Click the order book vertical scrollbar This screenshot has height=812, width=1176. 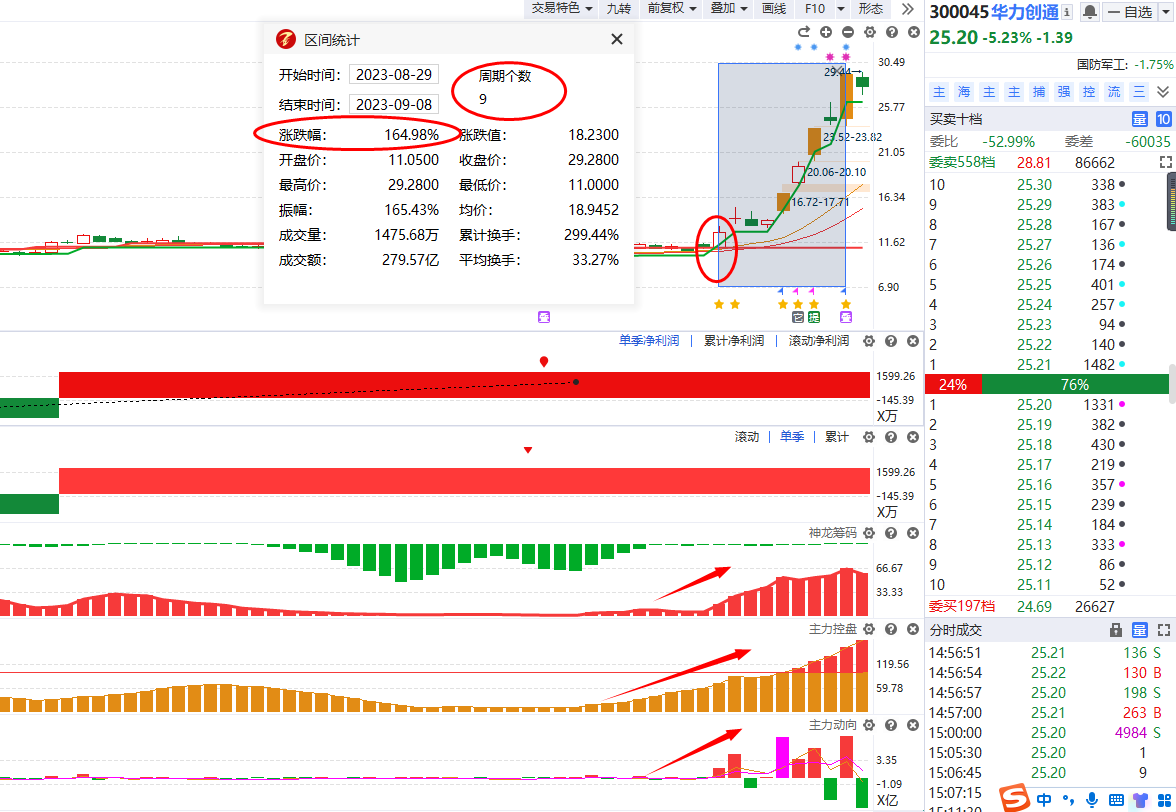click(x=1172, y=384)
